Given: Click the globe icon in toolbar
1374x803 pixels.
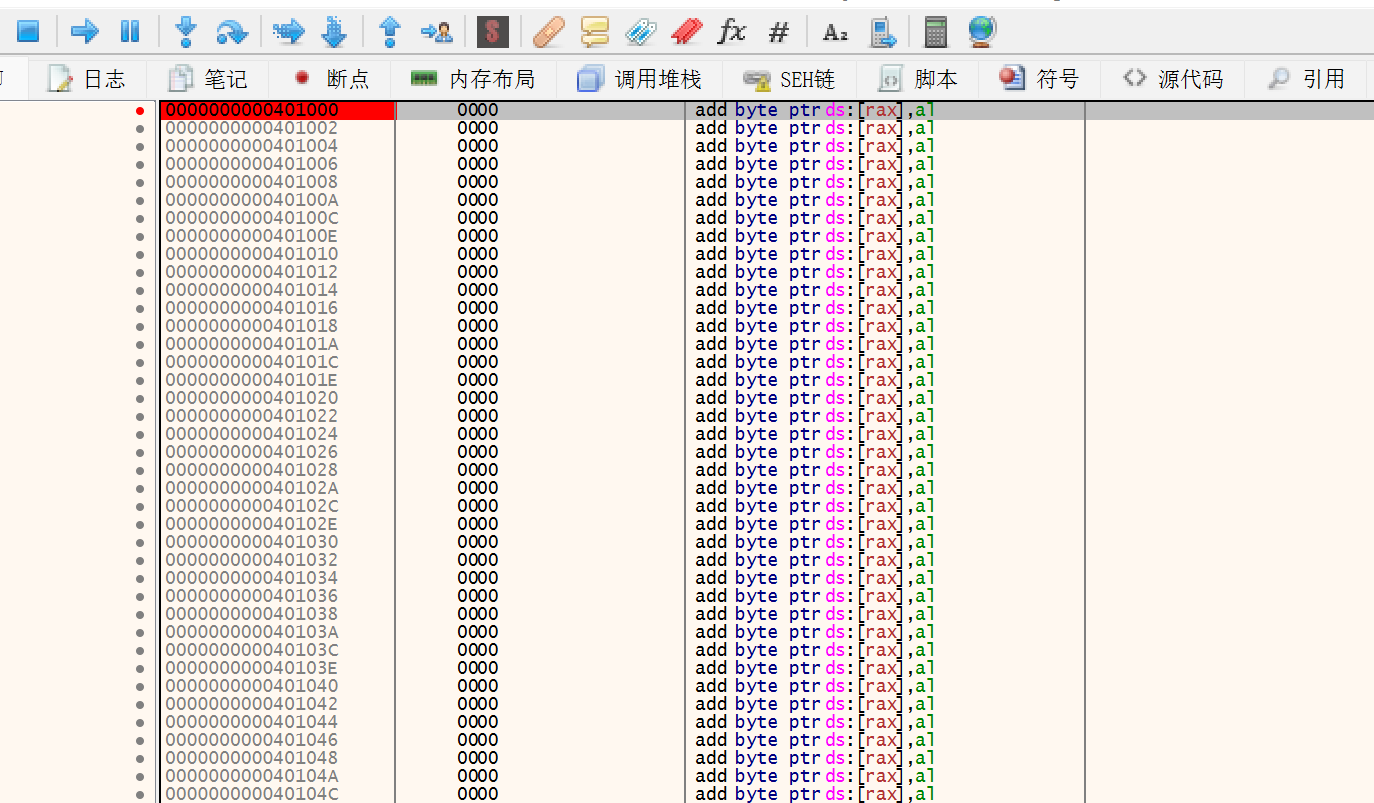Looking at the screenshot, I should (982, 32).
